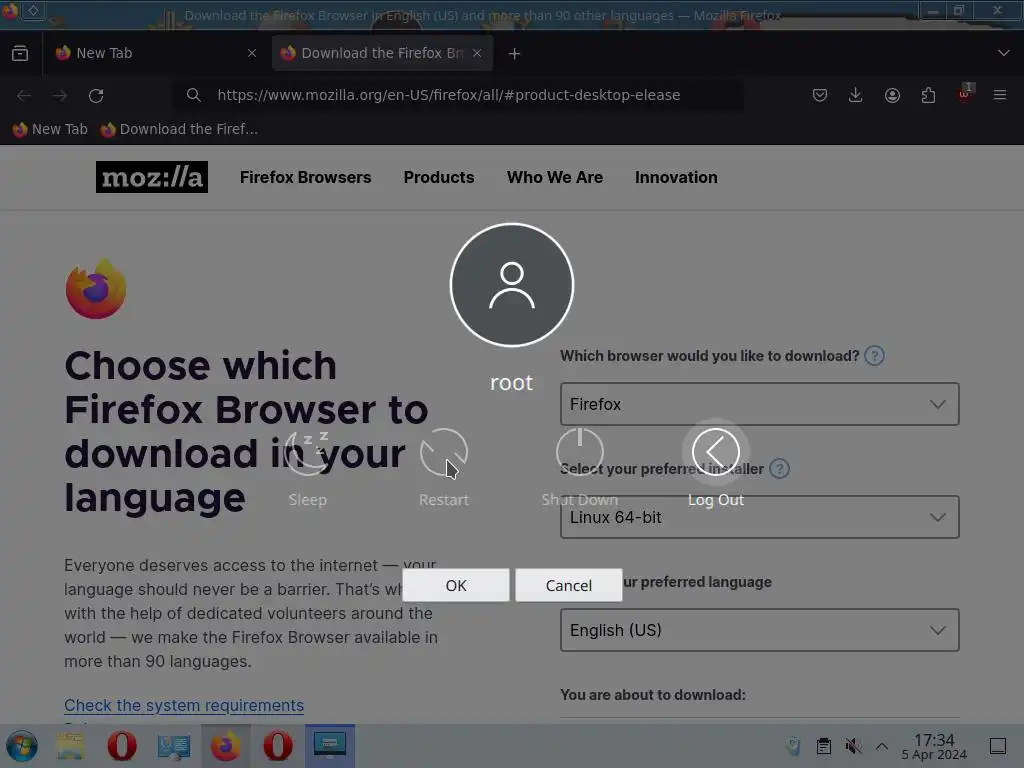This screenshot has width=1024, height=768.
Task: Open the start menu launcher
Action: tap(22, 746)
